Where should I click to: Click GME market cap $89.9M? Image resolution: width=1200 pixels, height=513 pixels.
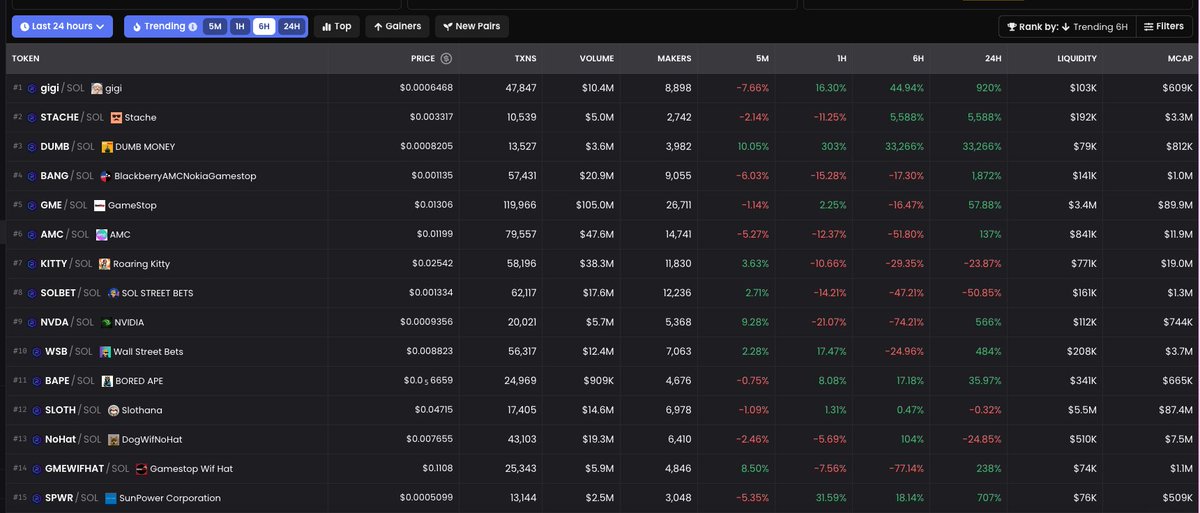pos(1176,205)
